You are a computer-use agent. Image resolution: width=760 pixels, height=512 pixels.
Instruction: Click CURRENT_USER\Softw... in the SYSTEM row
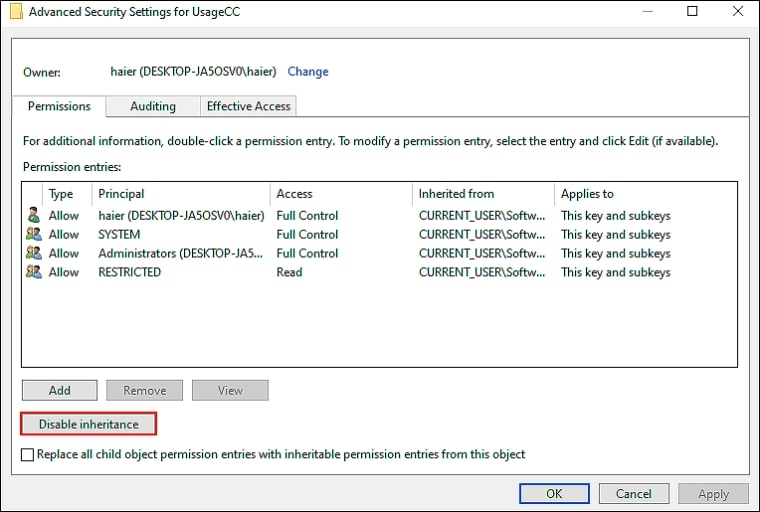point(482,234)
